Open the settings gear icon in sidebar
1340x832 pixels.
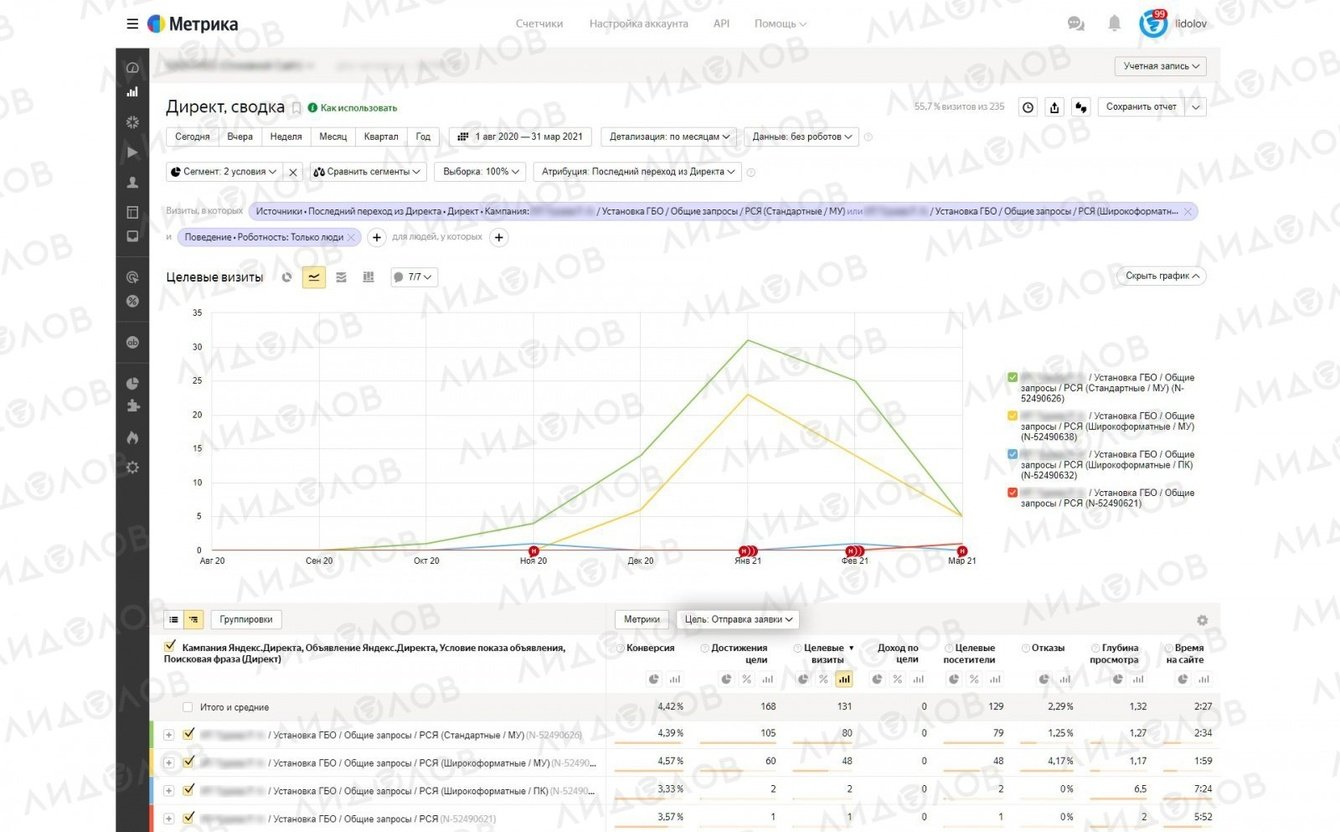click(x=132, y=467)
